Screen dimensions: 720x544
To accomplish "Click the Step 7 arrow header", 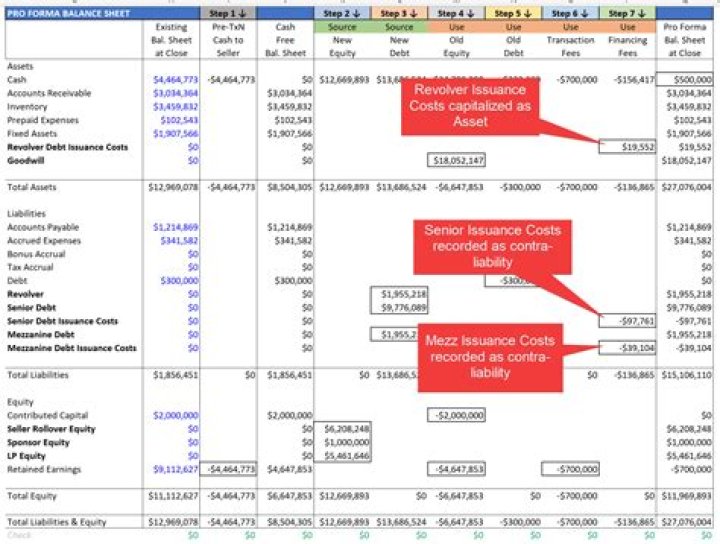I will 628,13.
